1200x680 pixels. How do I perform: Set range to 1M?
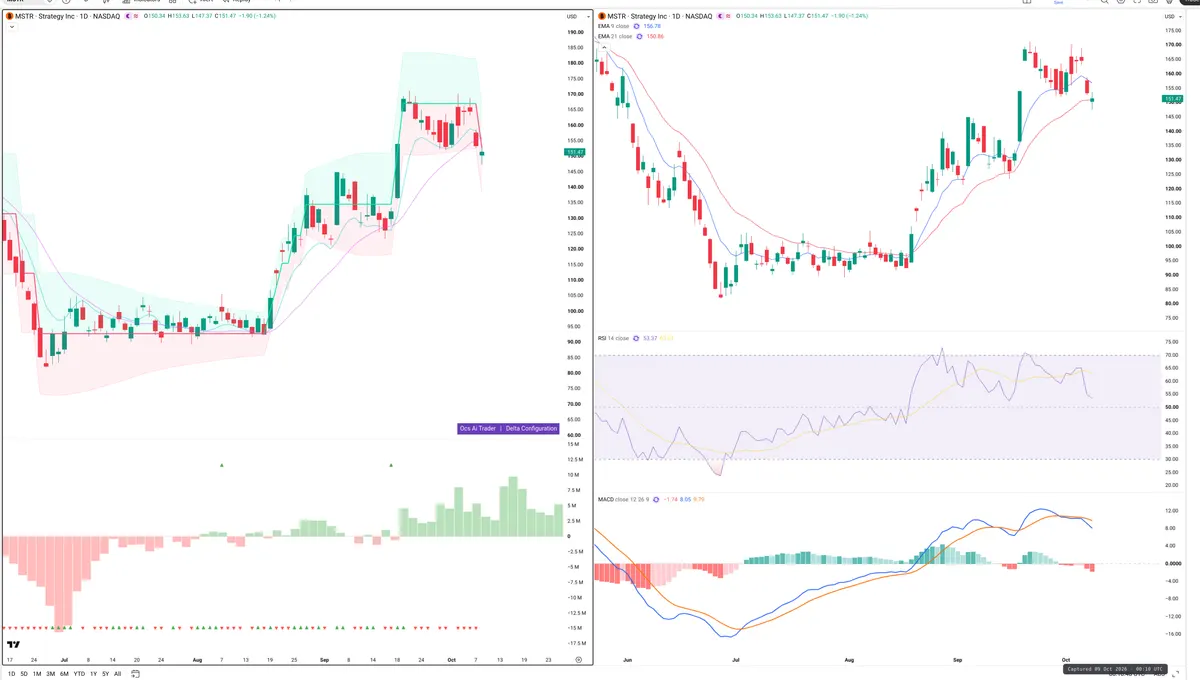[x=37, y=674]
